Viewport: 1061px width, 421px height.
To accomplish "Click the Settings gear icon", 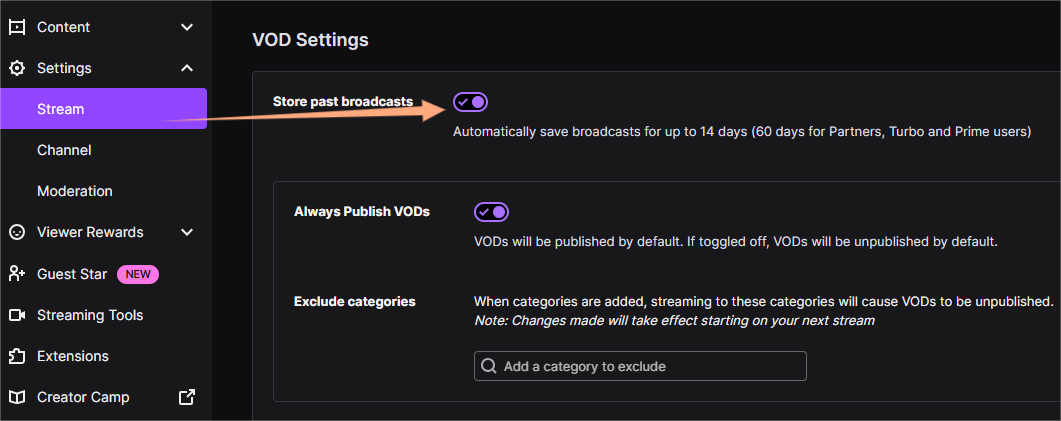I will pos(16,68).
